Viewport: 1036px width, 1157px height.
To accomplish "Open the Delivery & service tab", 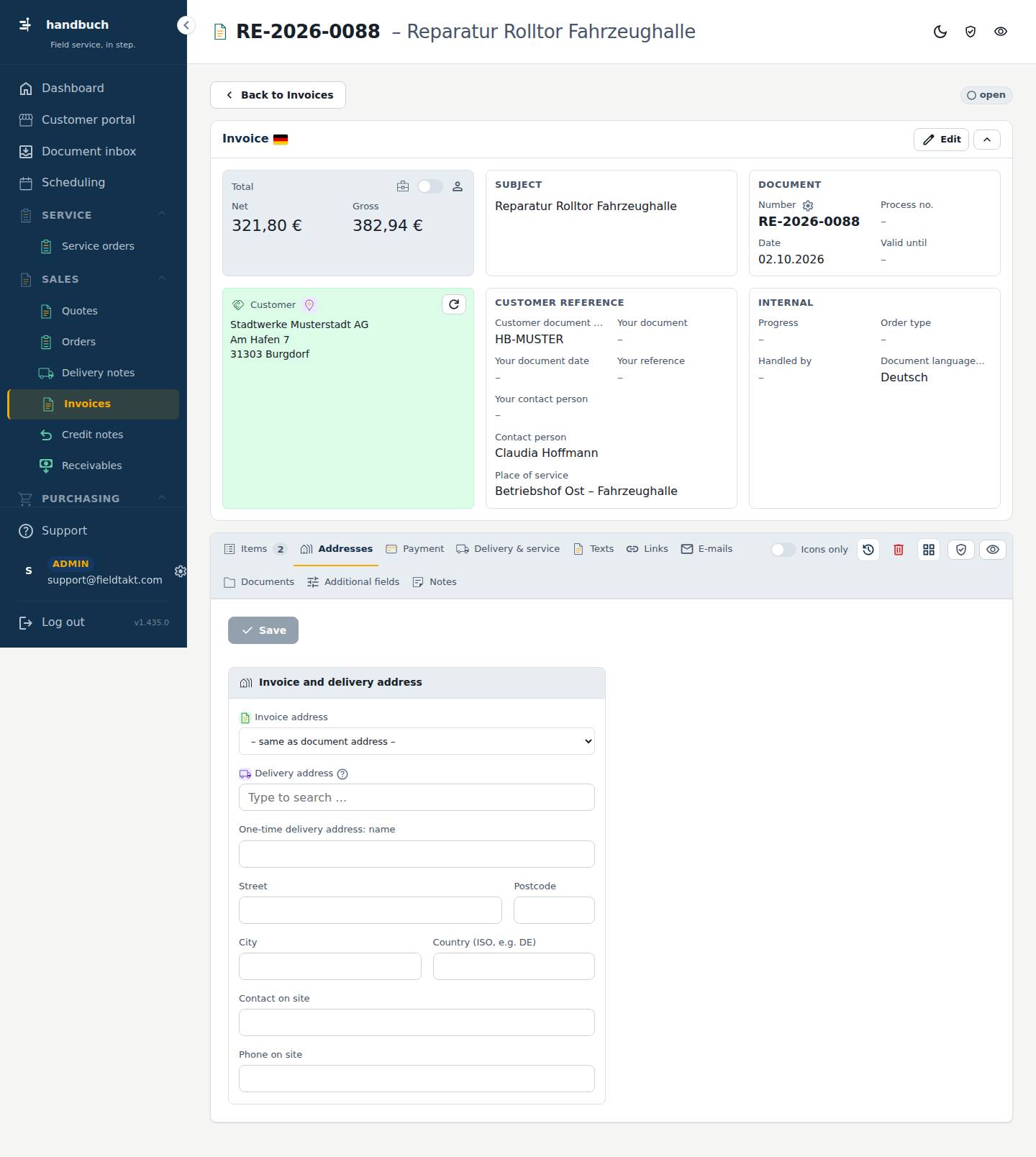I will (508, 549).
